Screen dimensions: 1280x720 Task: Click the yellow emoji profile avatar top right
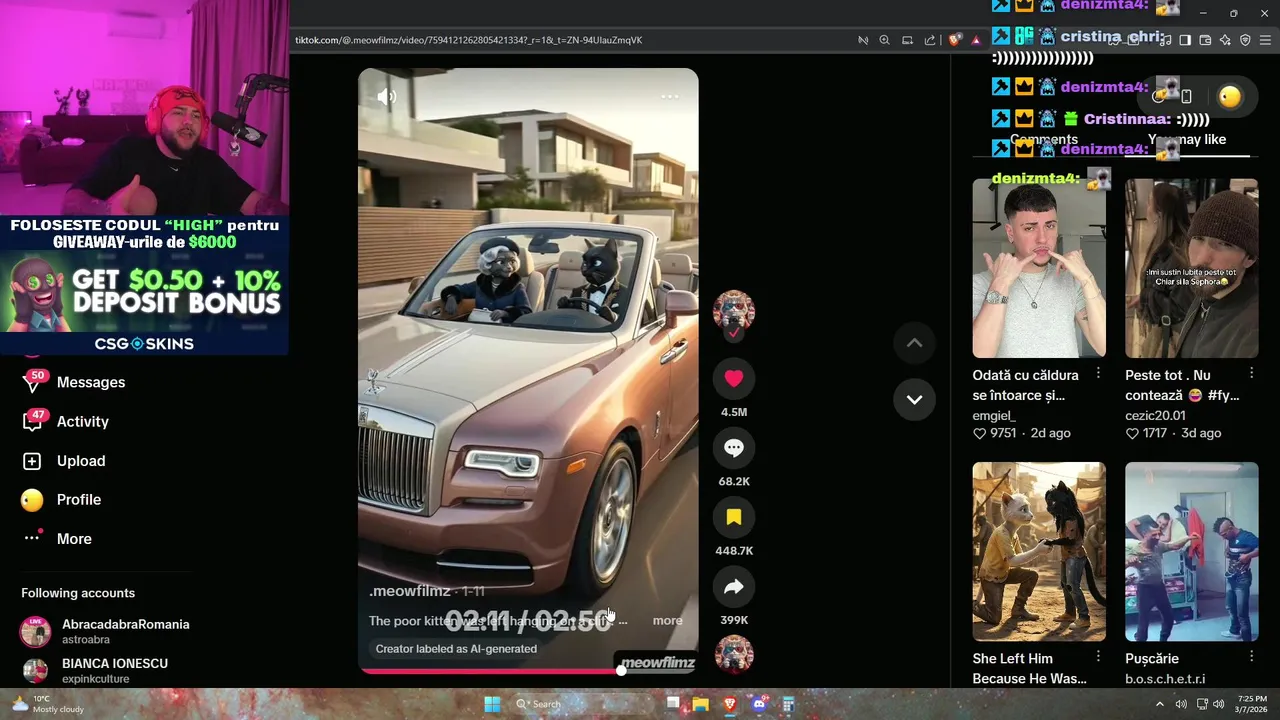tap(1230, 96)
